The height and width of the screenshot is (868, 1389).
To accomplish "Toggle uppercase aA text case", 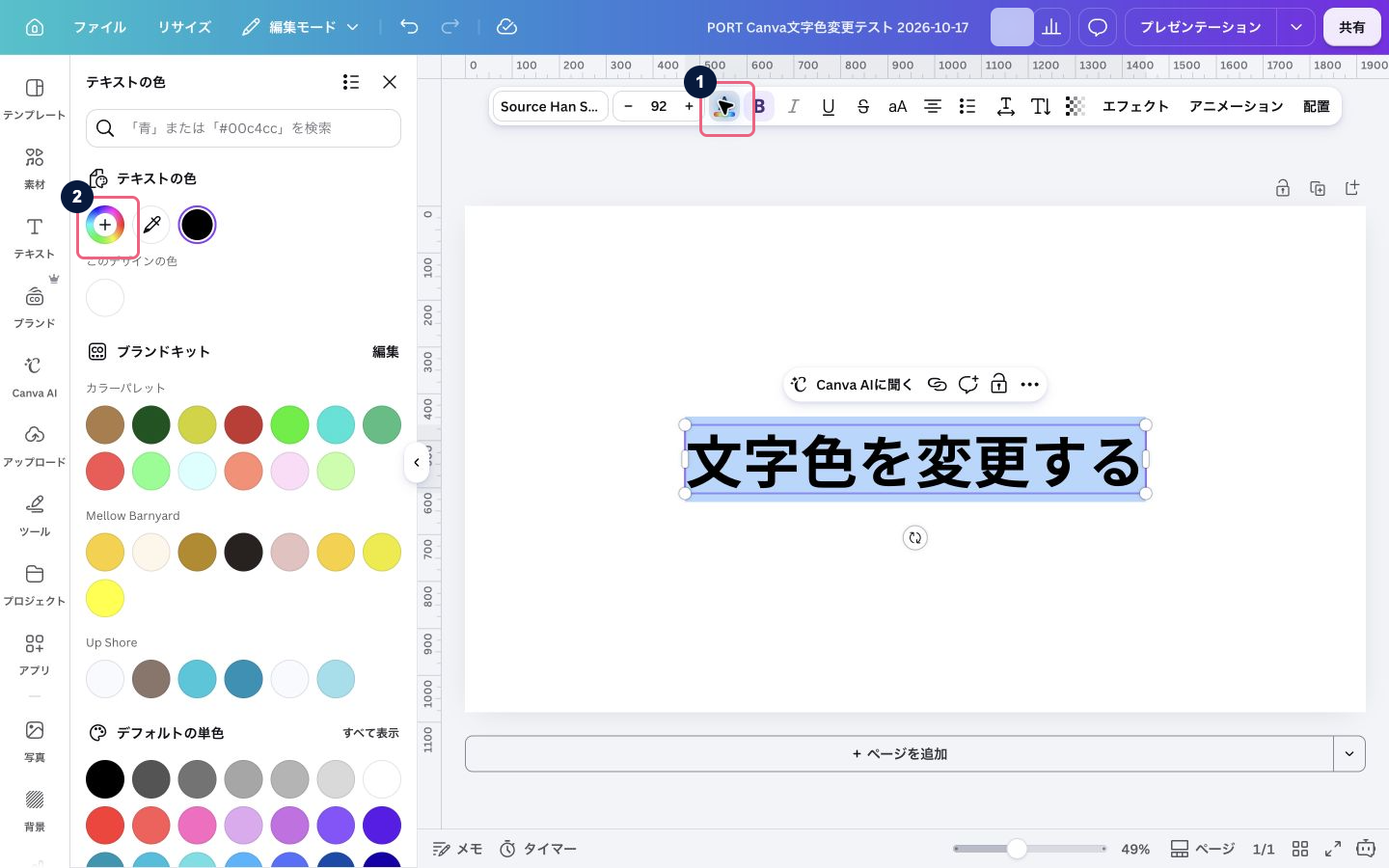I will 898,106.
